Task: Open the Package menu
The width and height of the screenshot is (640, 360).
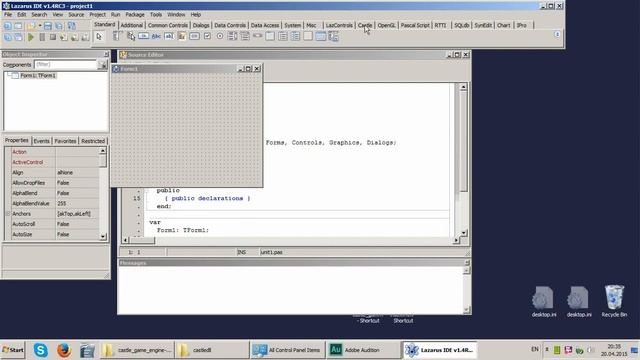Action: 135,15
